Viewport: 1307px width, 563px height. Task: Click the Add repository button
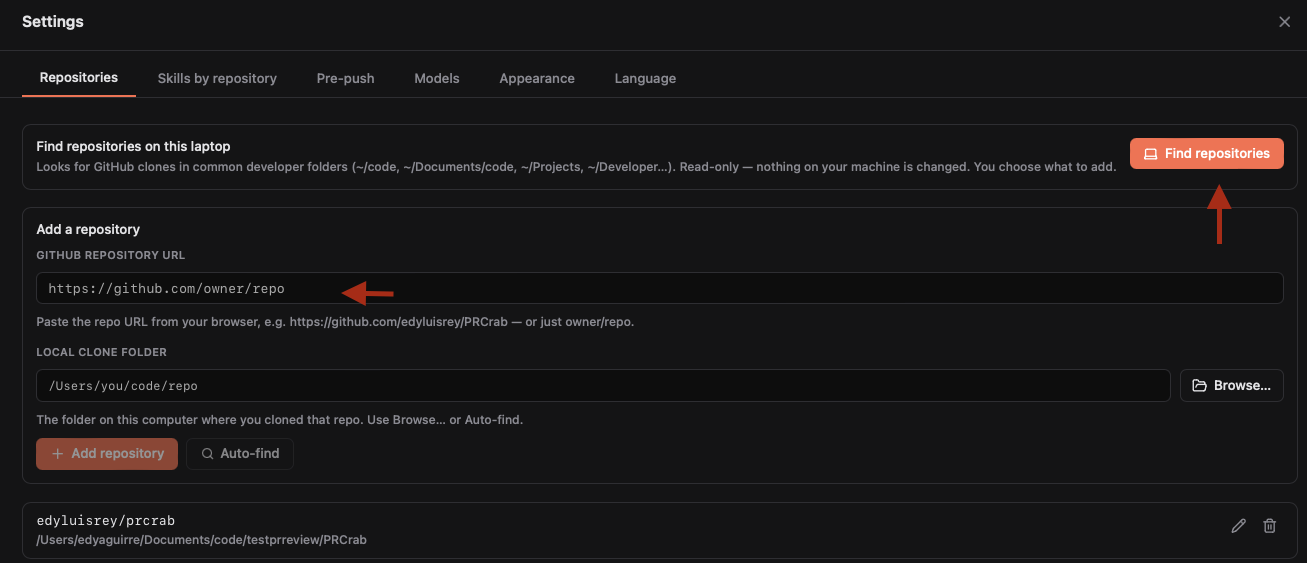pyautogui.click(x=107, y=453)
